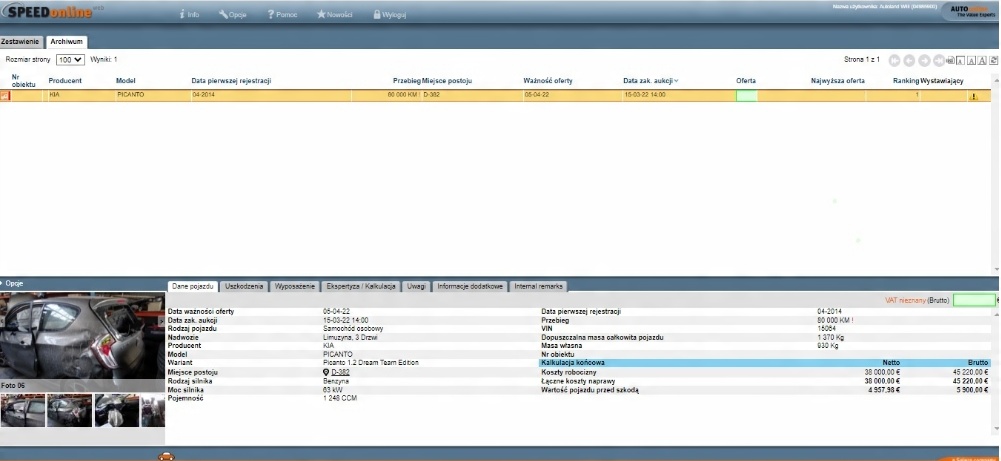Select the smallest font size icon
The width and height of the screenshot is (1001, 461).
[960, 61]
